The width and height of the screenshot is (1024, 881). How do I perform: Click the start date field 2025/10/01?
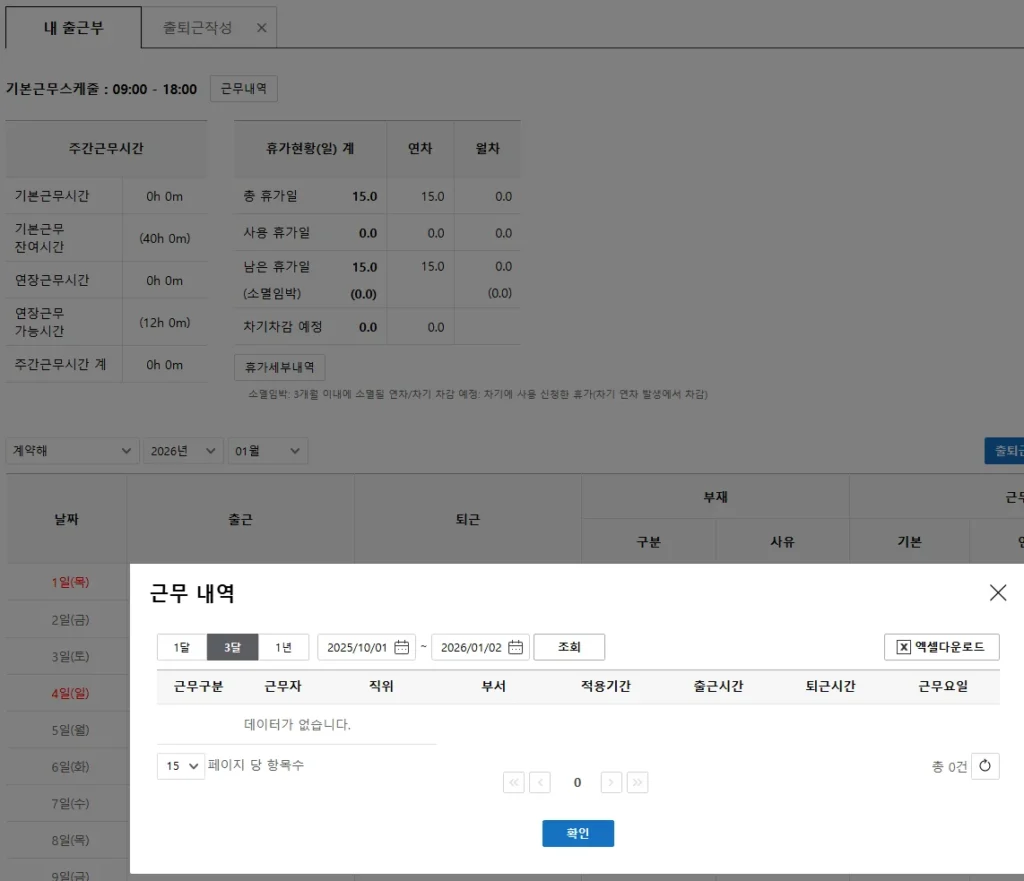coord(356,647)
